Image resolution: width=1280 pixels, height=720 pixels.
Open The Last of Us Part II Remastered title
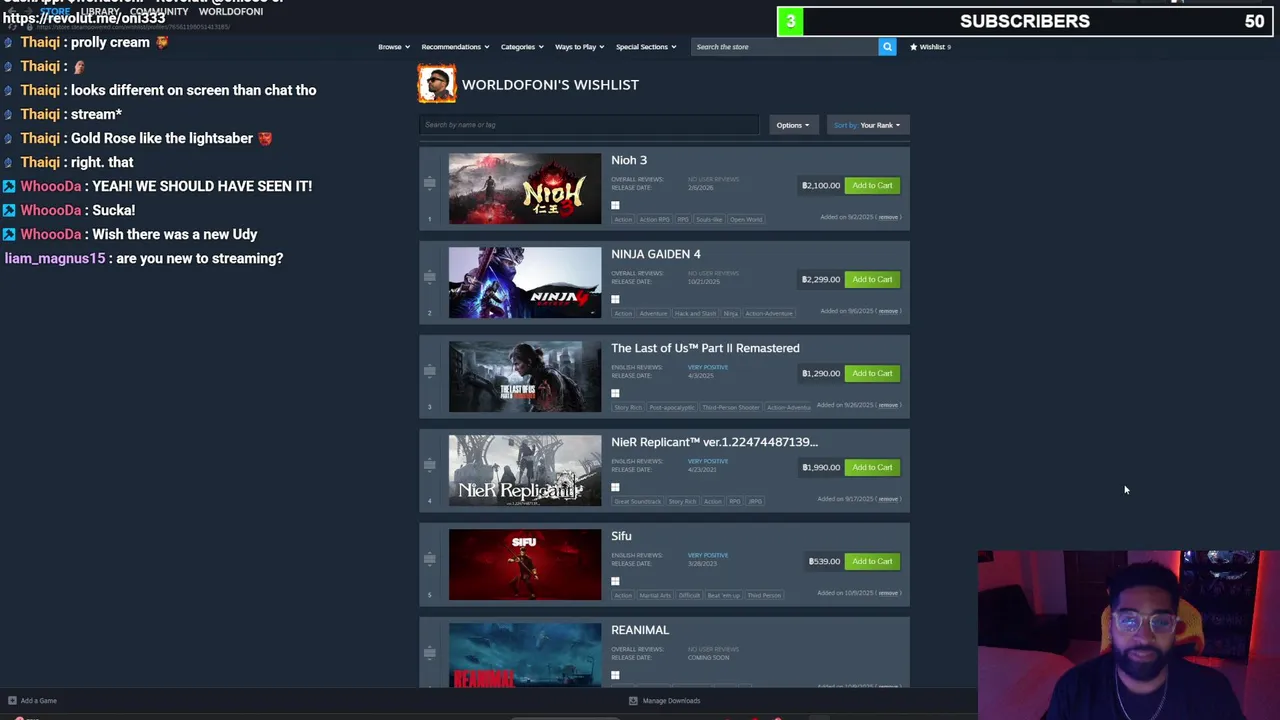tap(705, 348)
